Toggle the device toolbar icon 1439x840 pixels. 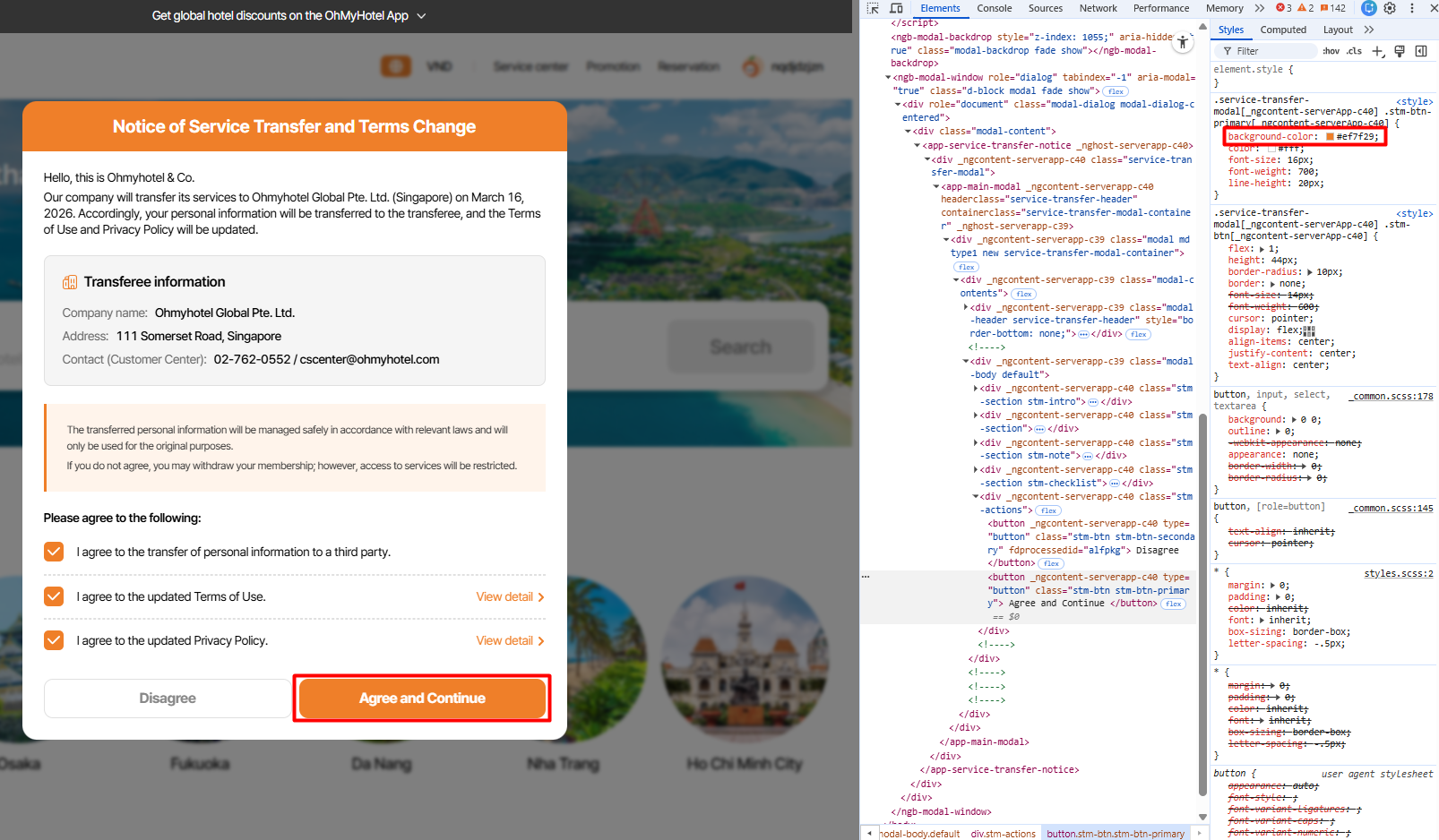click(896, 8)
